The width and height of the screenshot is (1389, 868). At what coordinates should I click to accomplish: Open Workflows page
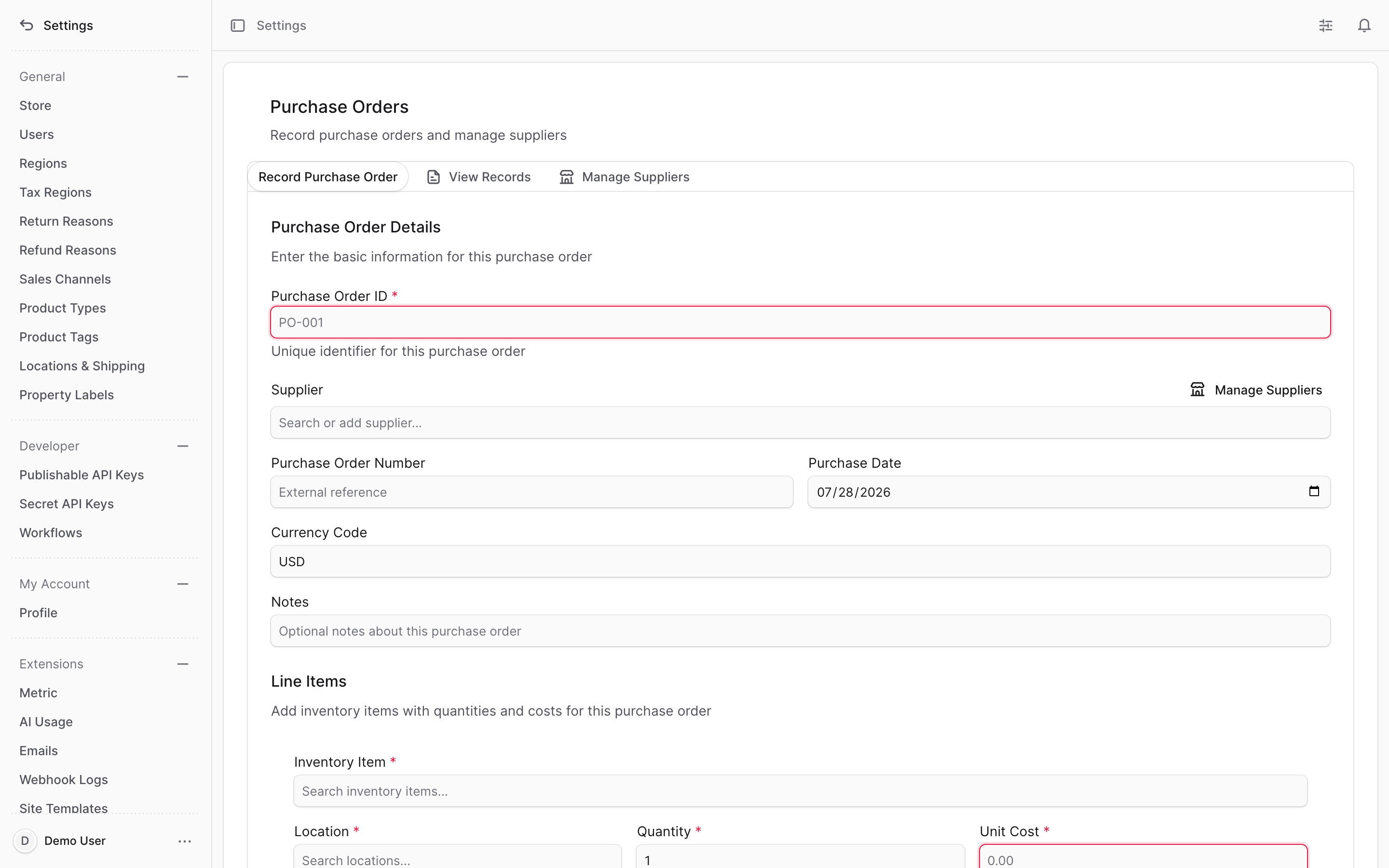(51, 533)
